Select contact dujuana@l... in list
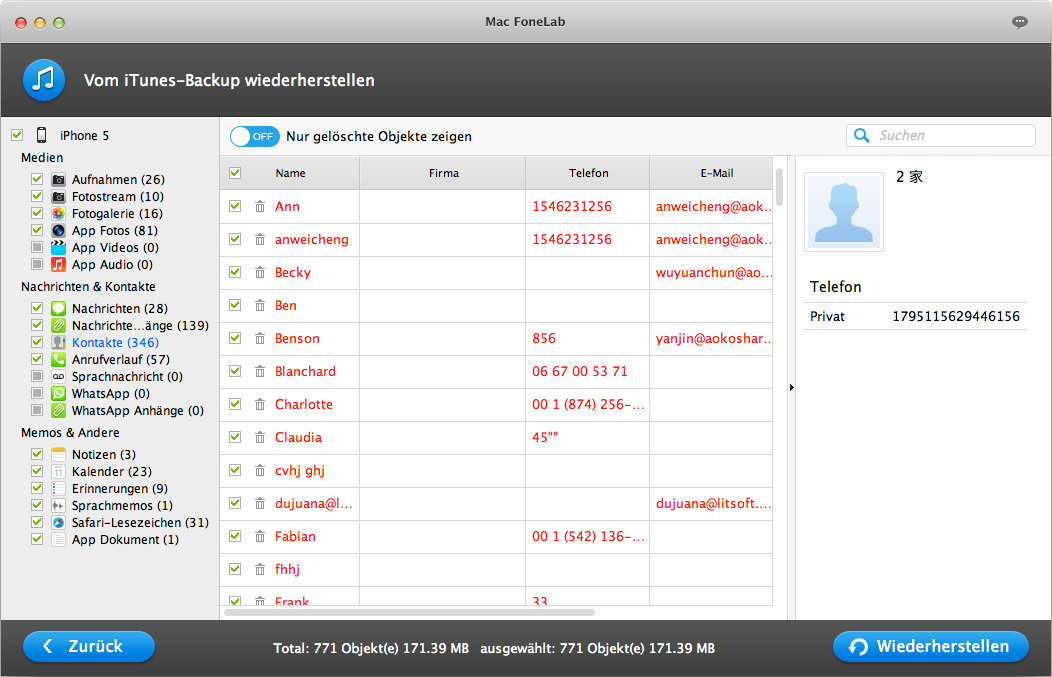Screen dimensions: 1052x677 (x=314, y=503)
